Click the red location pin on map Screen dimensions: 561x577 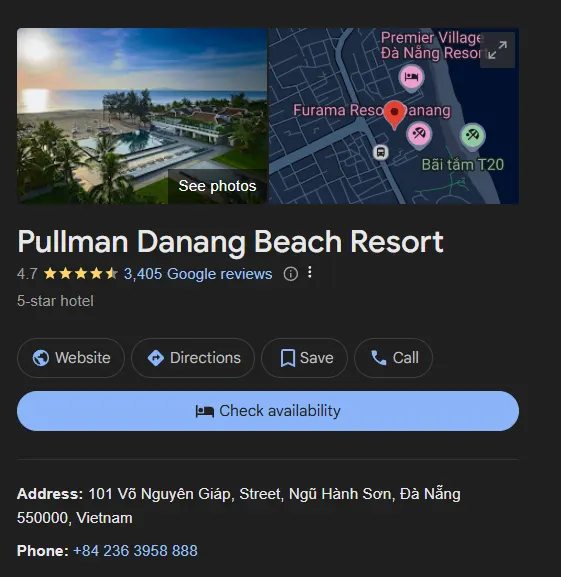tap(394, 115)
